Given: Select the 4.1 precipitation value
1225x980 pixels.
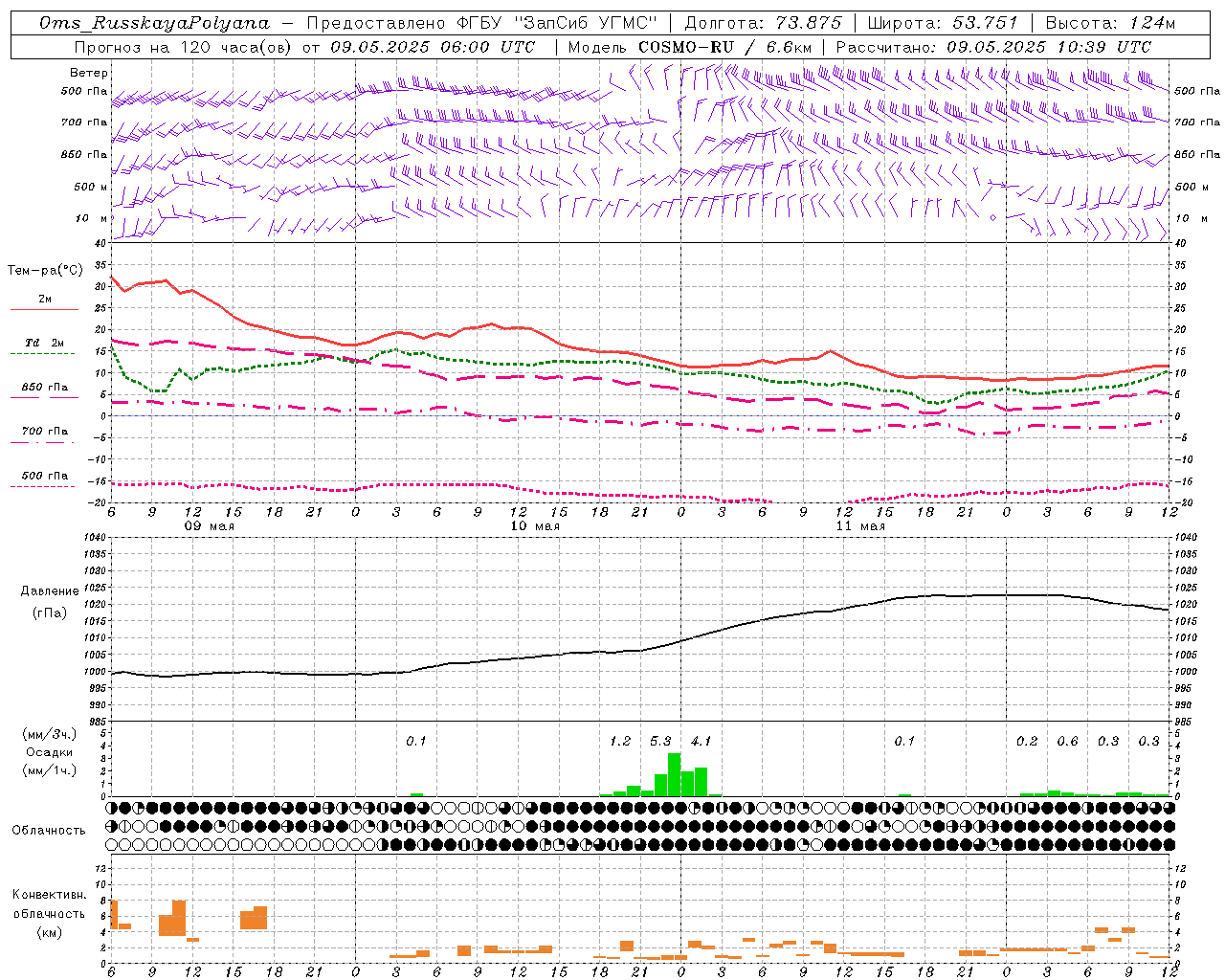Looking at the screenshot, I should tap(701, 741).
